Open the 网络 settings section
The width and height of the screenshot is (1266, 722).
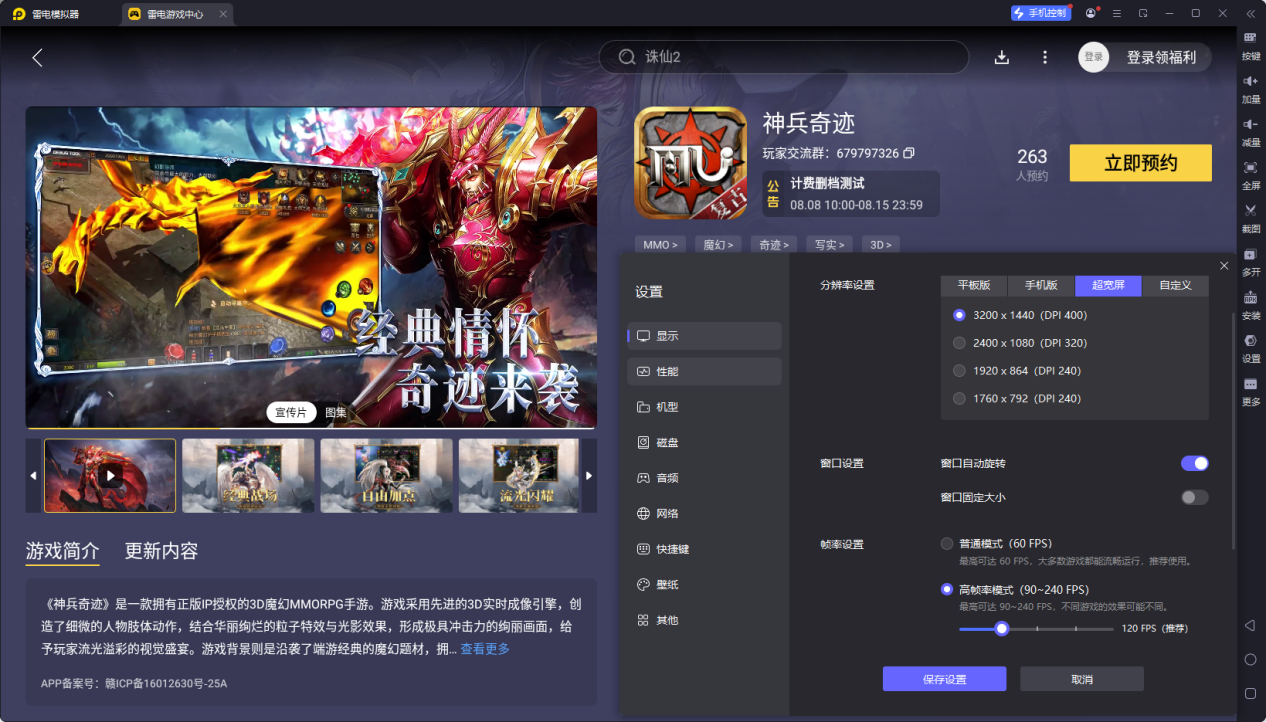(704, 513)
